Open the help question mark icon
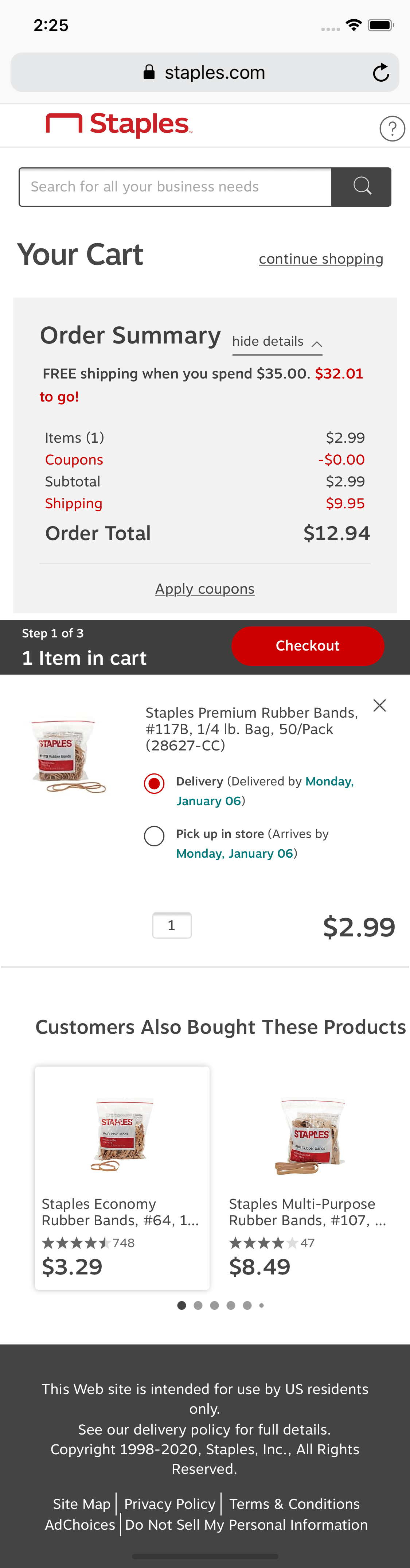 click(392, 128)
